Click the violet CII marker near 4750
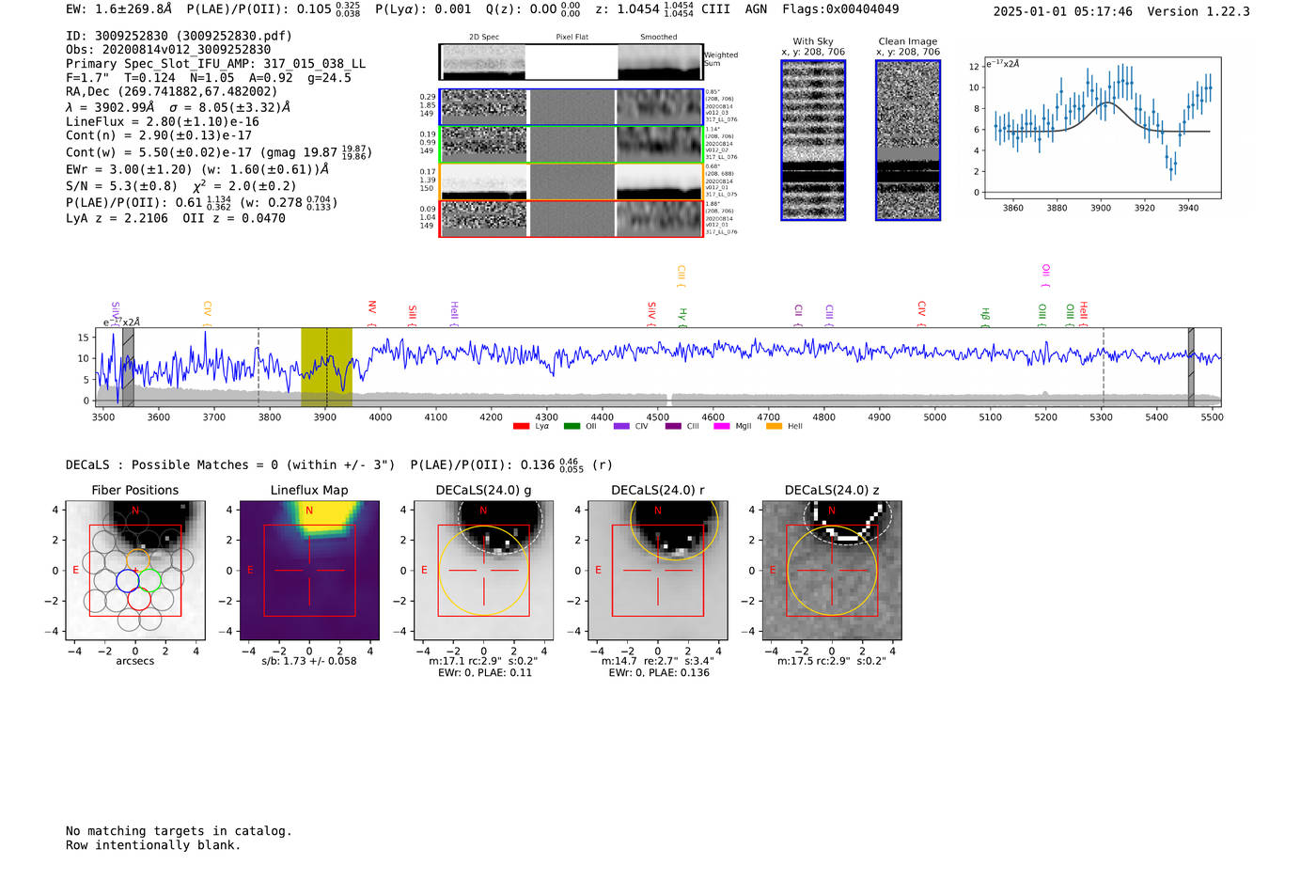The height and width of the screenshot is (896, 1316). pyautogui.click(x=798, y=314)
